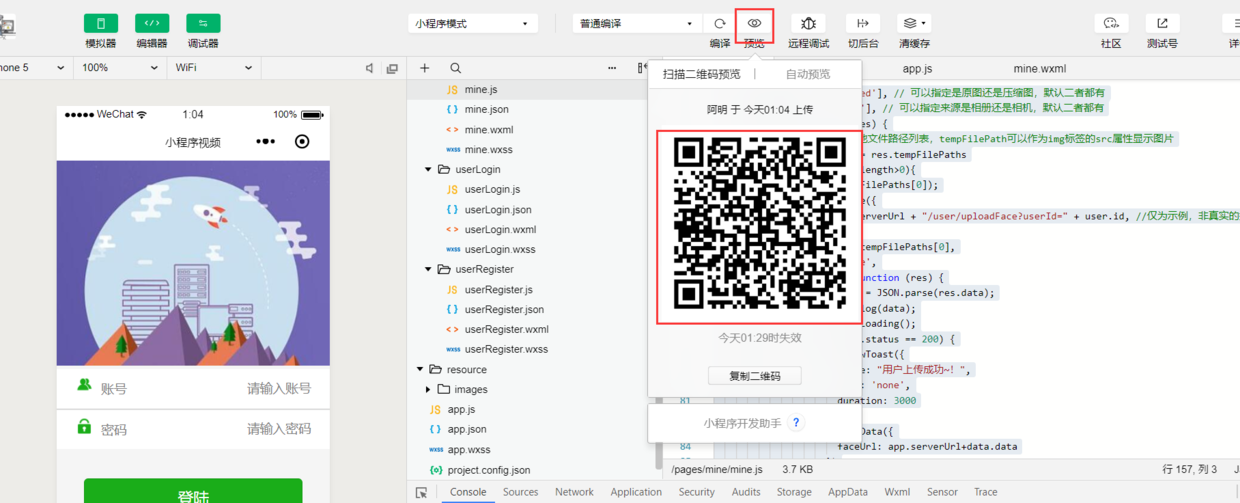Open the 小程序模式 mode dropdown
The image size is (1240, 503).
[x=472, y=23]
